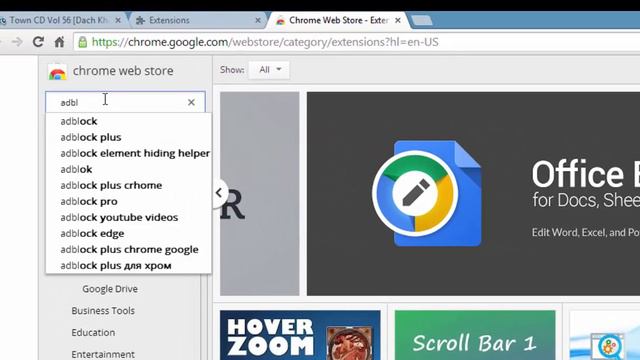
Task: Click the Chrome Web Store rainbow logo
Action: coord(57,73)
